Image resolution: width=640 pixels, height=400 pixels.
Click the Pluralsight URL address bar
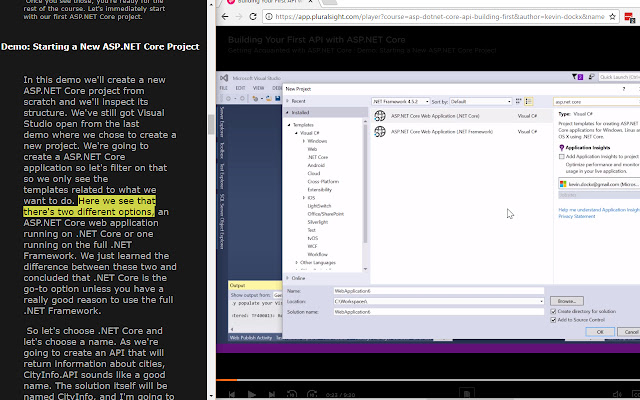click(x=440, y=17)
